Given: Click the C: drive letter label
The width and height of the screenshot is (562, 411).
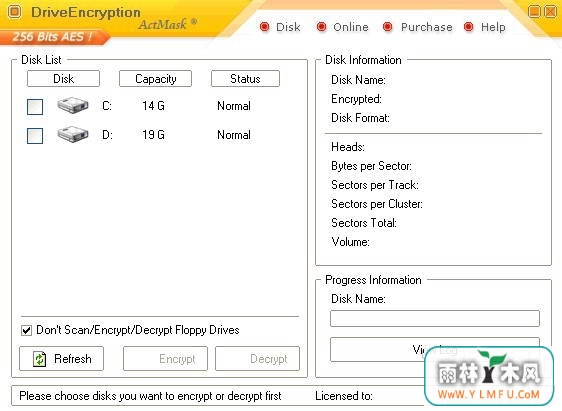Looking at the screenshot, I should [x=107, y=106].
